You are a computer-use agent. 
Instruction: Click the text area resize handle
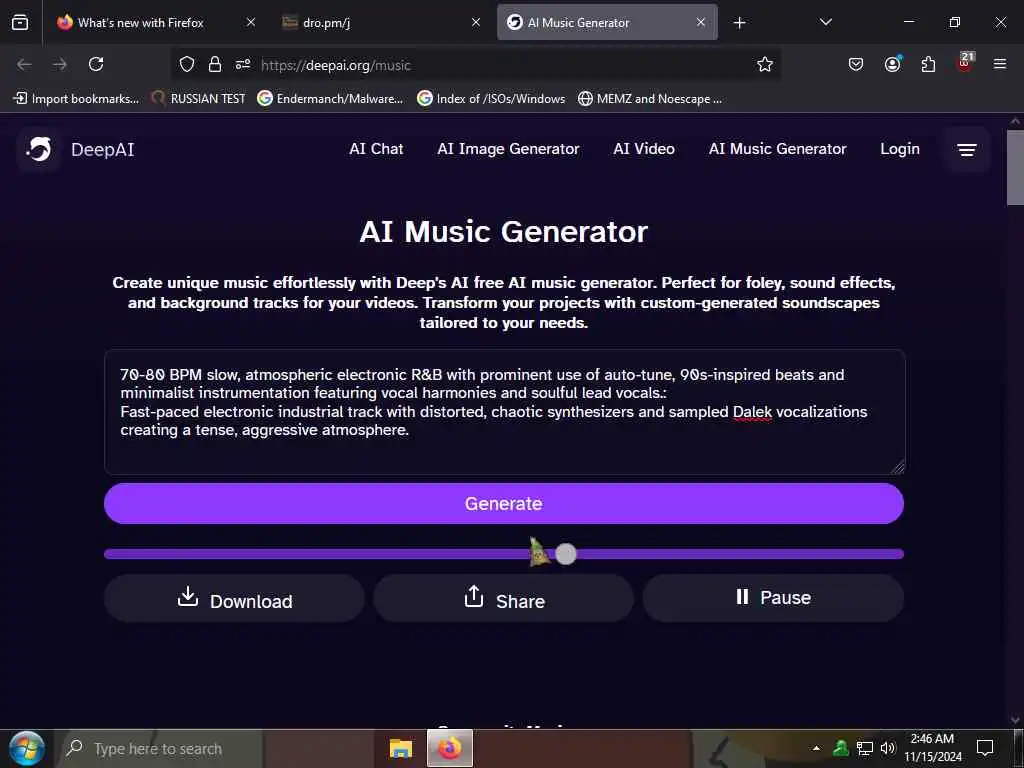tap(898, 467)
